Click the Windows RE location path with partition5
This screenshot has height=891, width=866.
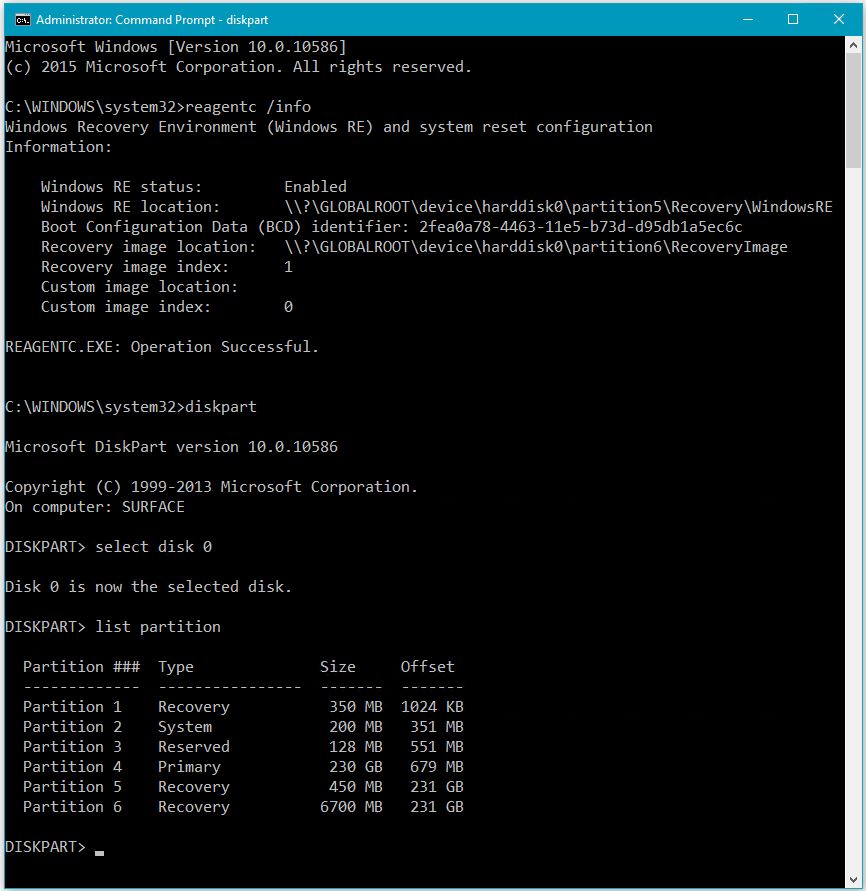point(559,207)
